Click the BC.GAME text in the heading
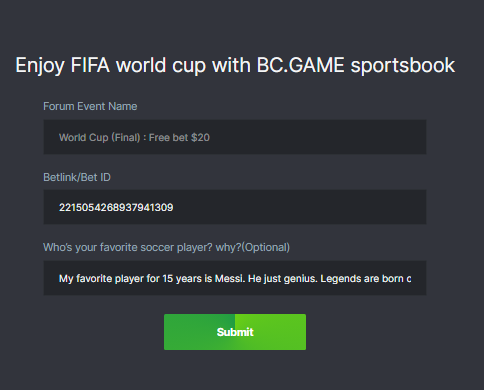484x390 pixels. coord(300,65)
